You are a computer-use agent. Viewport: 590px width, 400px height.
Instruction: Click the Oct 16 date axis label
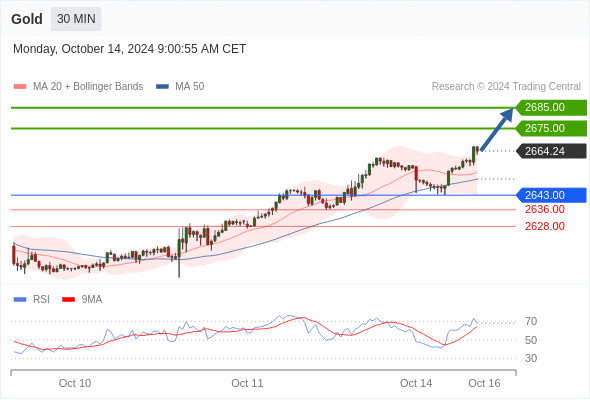484,383
